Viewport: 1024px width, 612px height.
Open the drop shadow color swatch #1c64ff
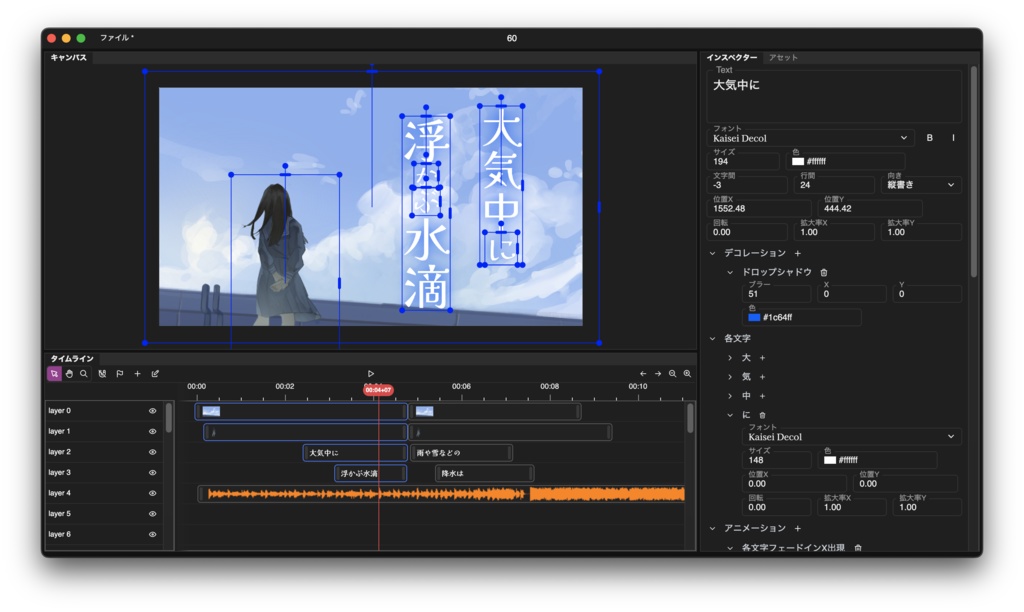click(x=754, y=317)
